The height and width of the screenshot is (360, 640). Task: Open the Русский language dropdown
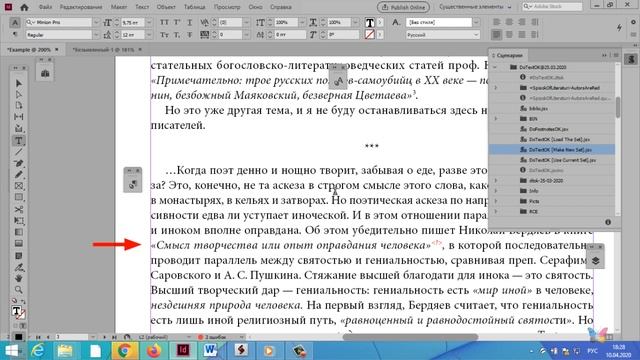[476, 35]
